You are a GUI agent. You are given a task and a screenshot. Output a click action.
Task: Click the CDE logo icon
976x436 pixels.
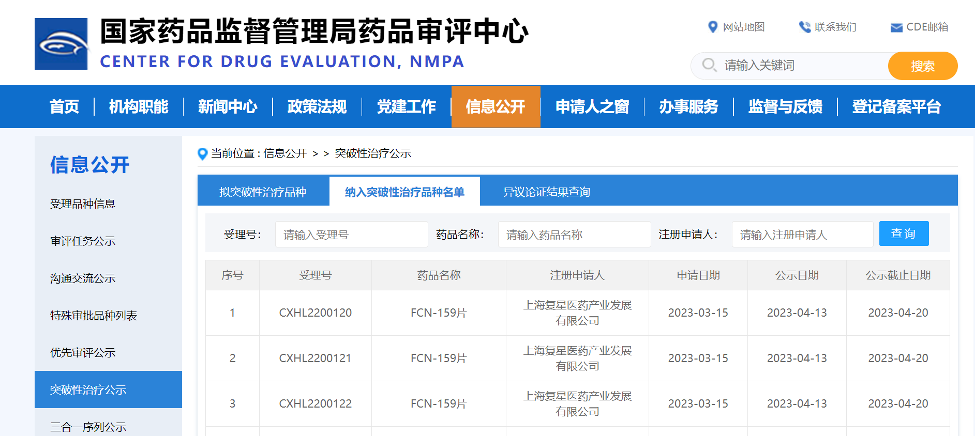coord(61,44)
